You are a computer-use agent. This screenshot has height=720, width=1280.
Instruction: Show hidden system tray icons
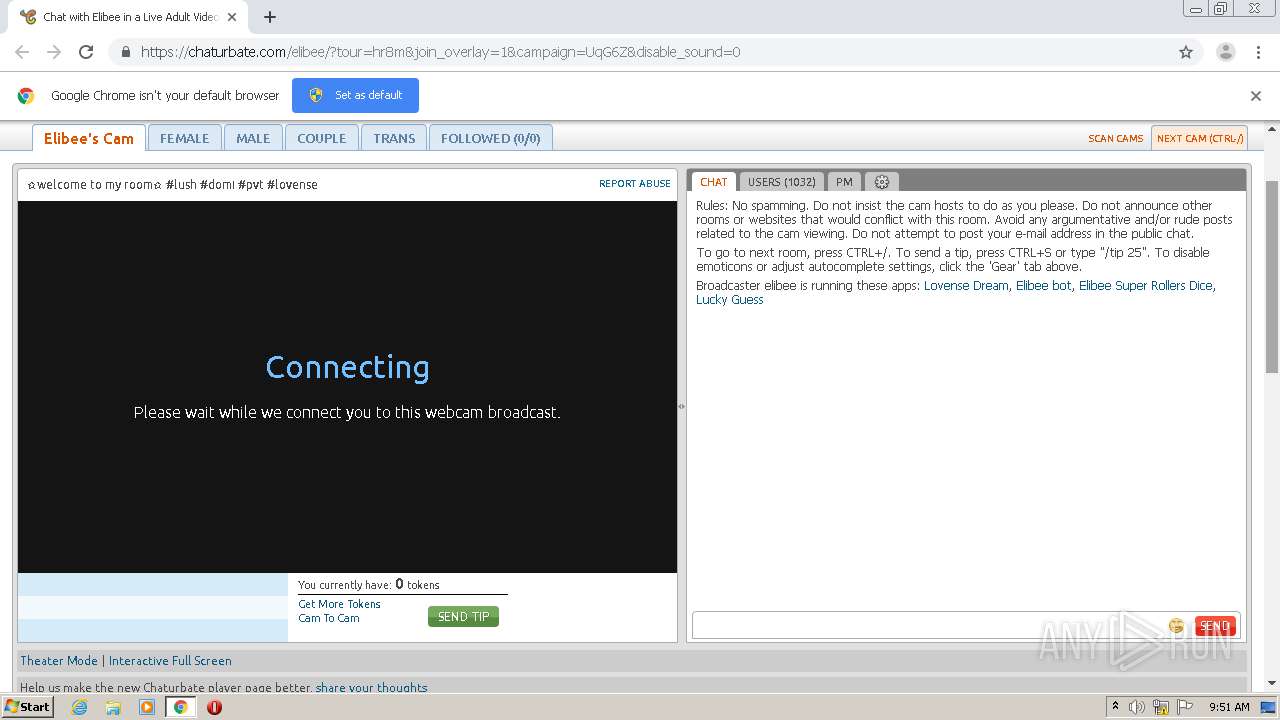click(1115, 707)
